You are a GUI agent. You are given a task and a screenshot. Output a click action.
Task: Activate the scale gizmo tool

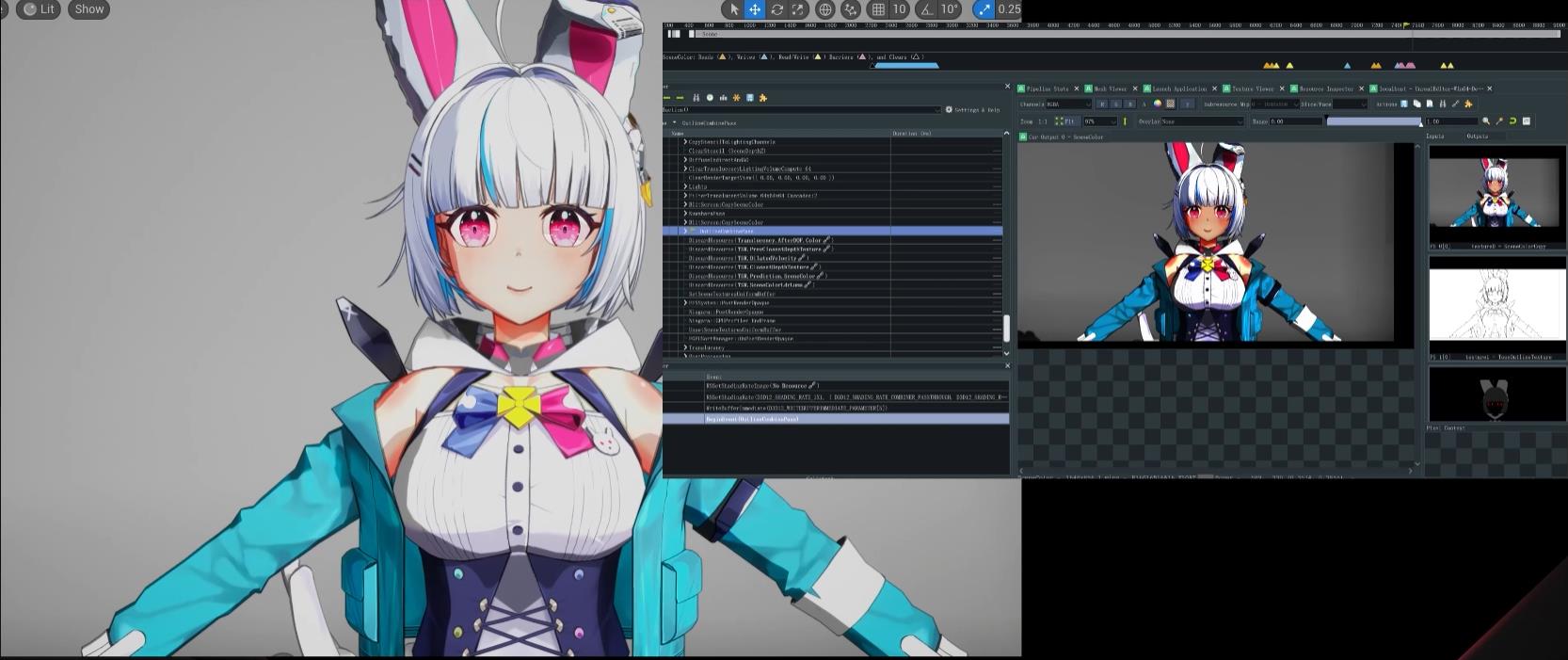point(798,9)
